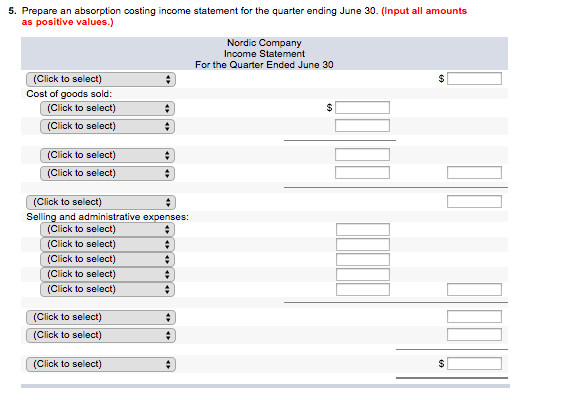
Task: Click the right-column total field for selling and administrative expenses
Action: [474, 289]
